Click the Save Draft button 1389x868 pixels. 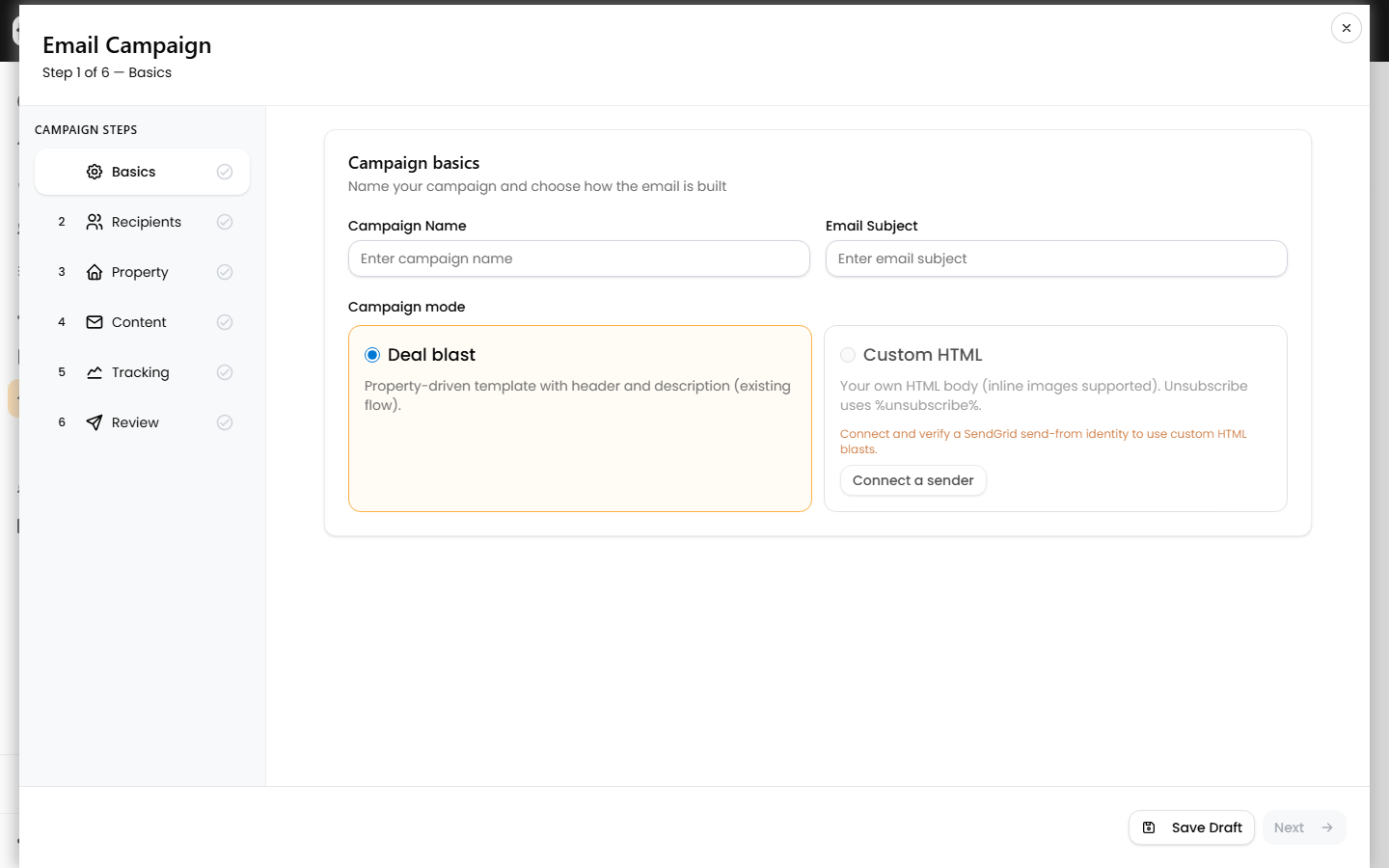[x=1191, y=827]
